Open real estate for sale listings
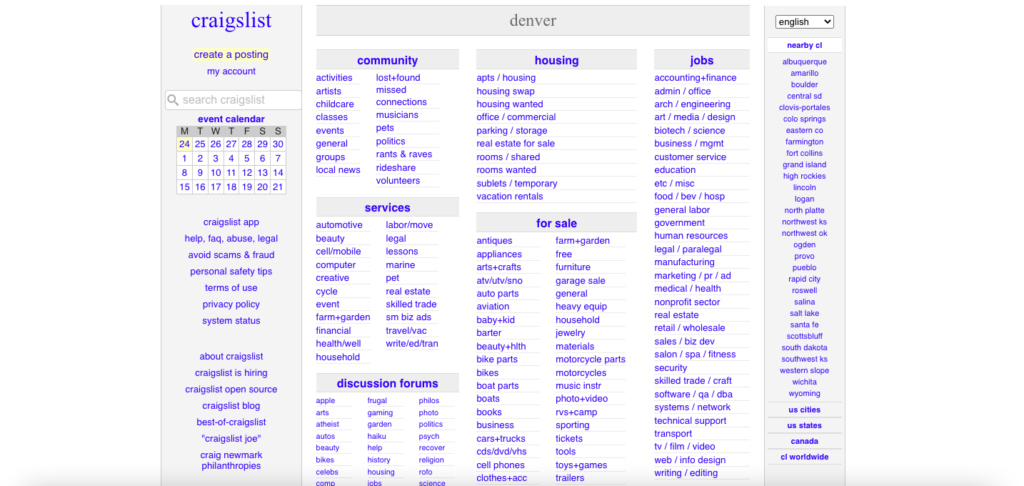Viewport: 1024px width, 486px height. [515, 144]
